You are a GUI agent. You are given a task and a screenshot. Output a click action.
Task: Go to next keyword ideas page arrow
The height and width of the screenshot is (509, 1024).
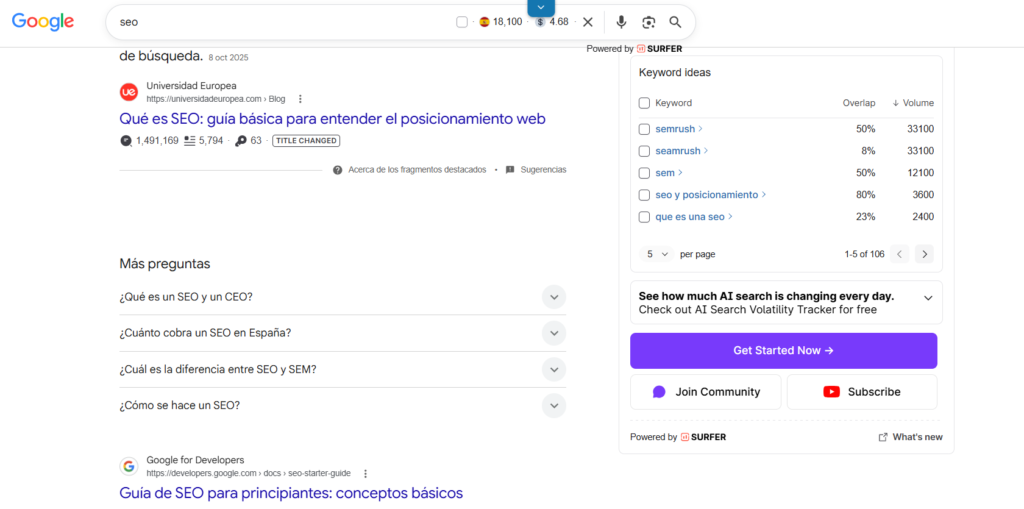[924, 254]
